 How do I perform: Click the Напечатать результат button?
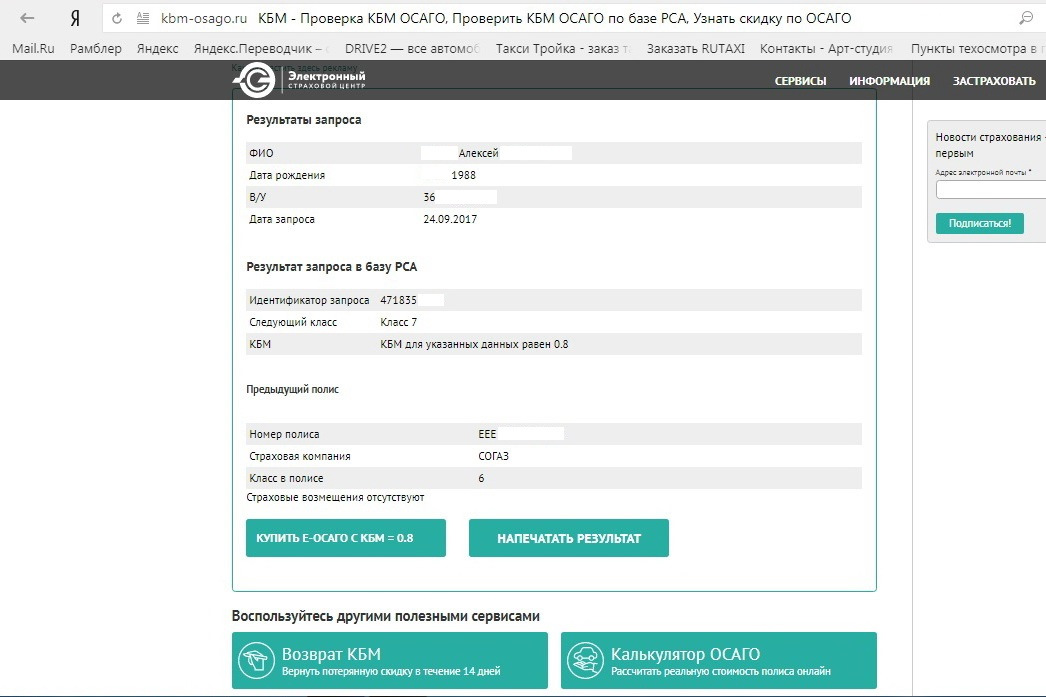click(568, 538)
